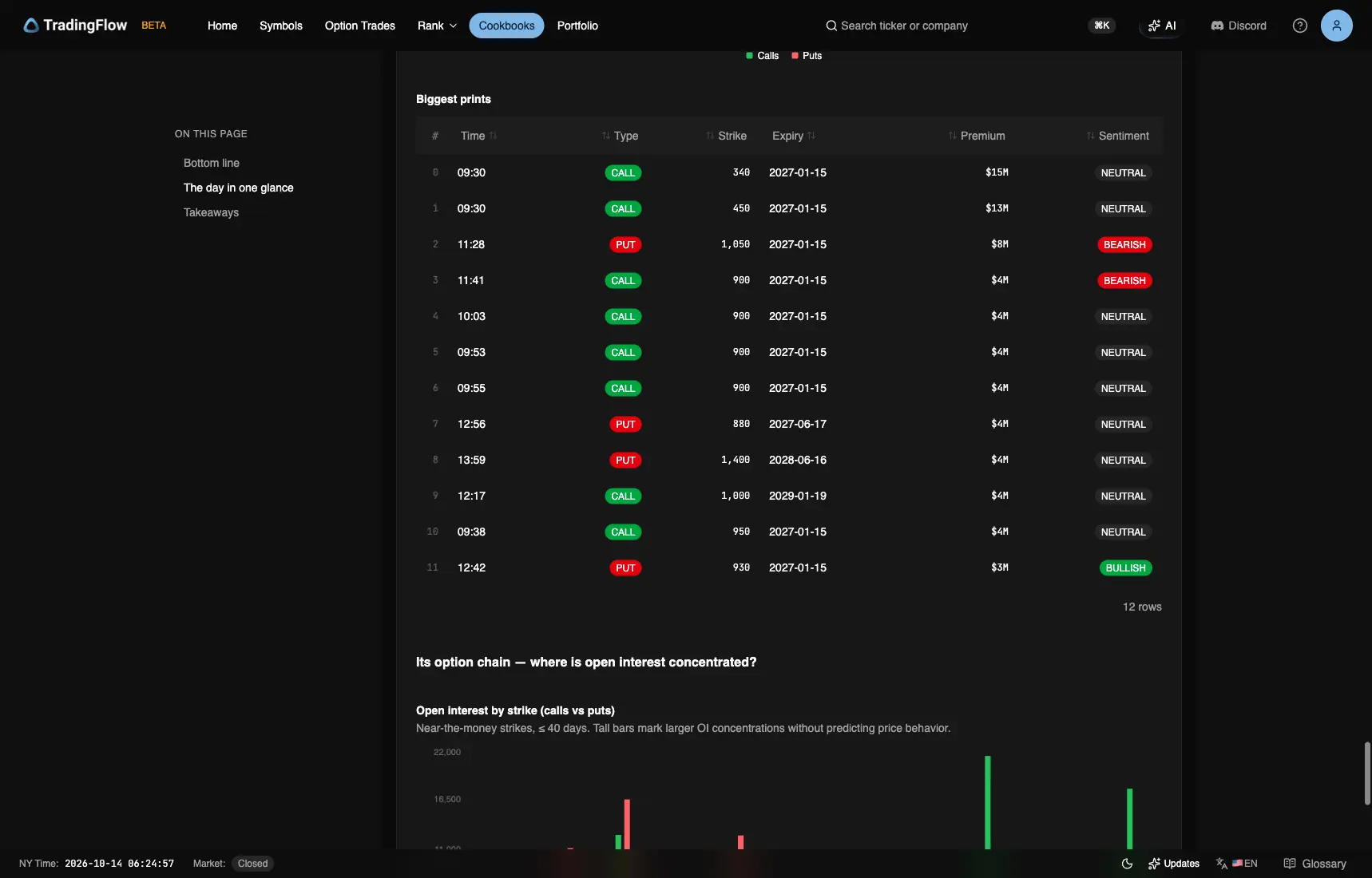Jump to the Takeaways section
This screenshot has width=1372, height=878.
coord(211,212)
